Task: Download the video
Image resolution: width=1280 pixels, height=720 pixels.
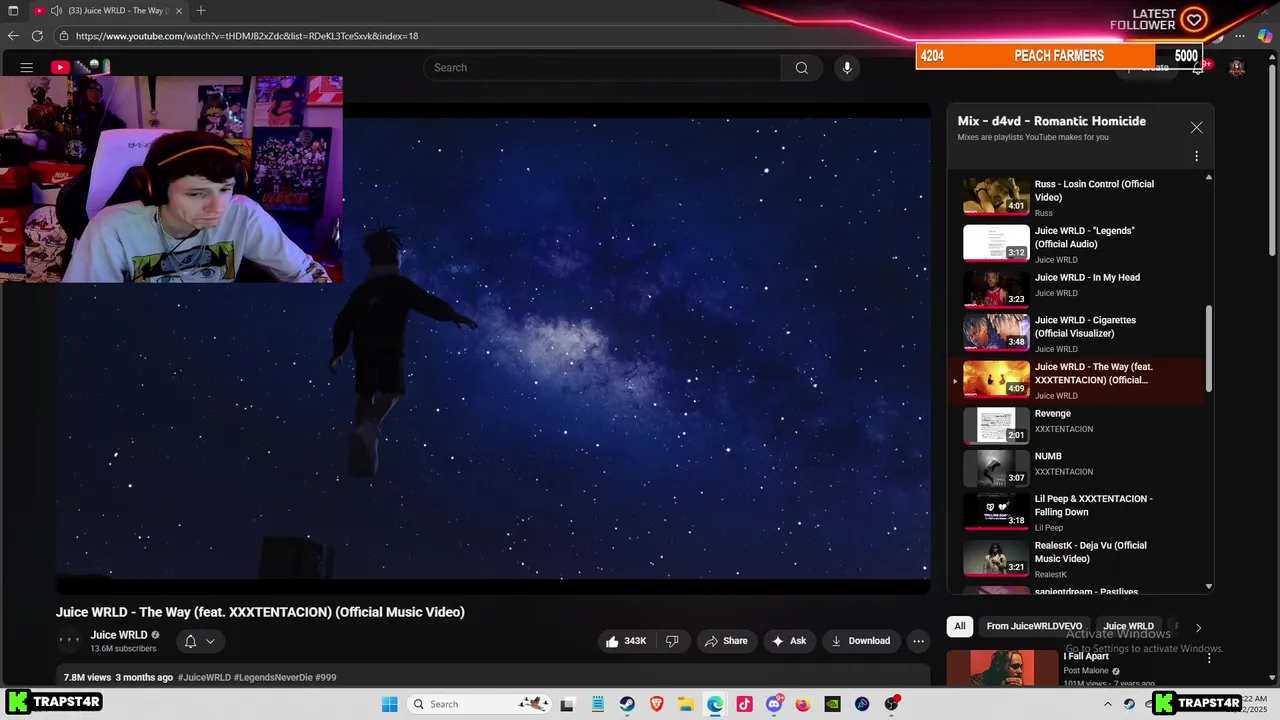Action: click(x=861, y=641)
